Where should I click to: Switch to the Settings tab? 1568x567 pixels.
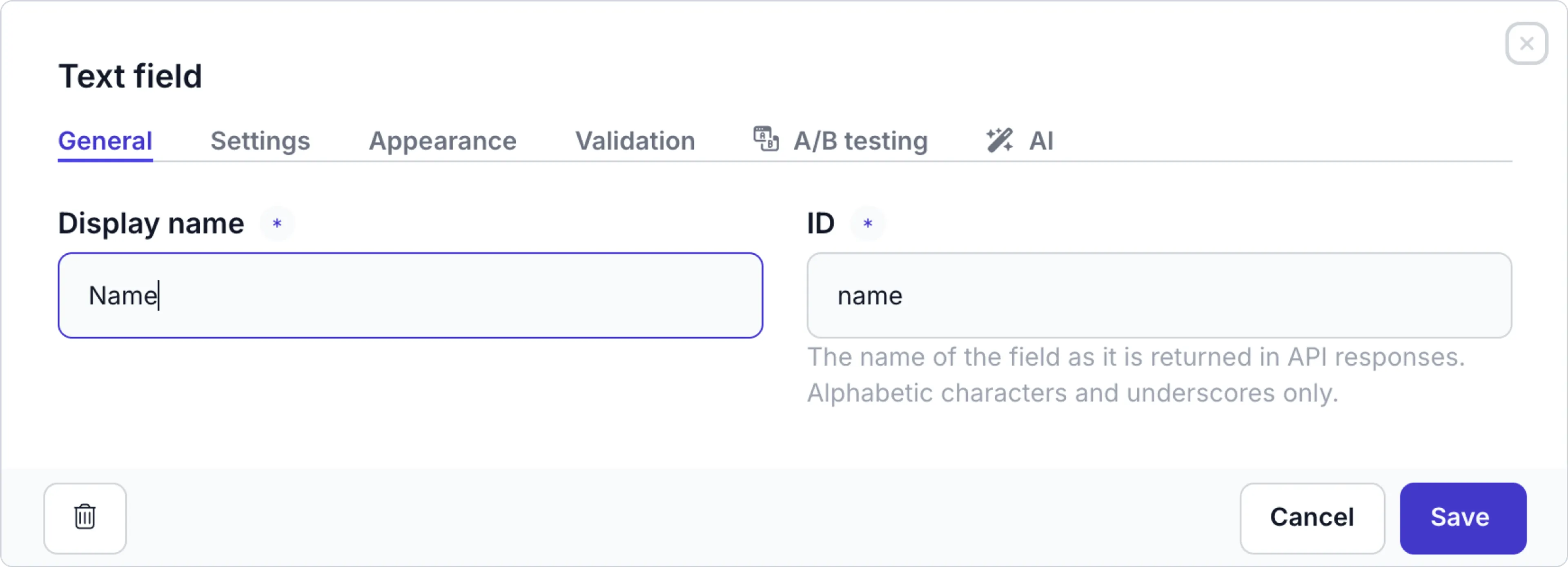click(261, 140)
